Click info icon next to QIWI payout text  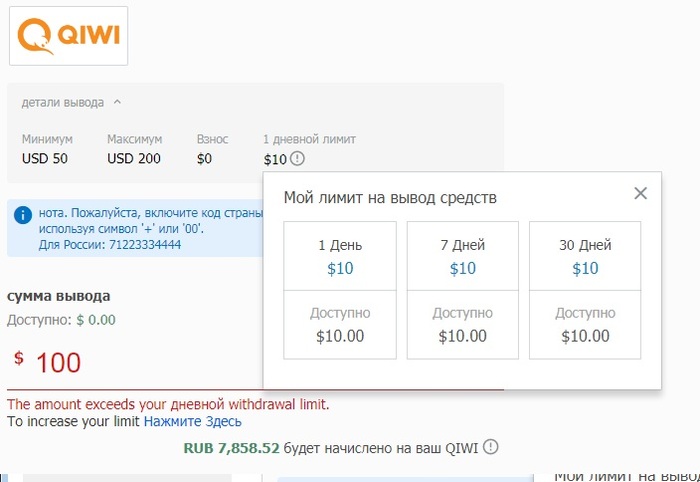click(x=490, y=447)
